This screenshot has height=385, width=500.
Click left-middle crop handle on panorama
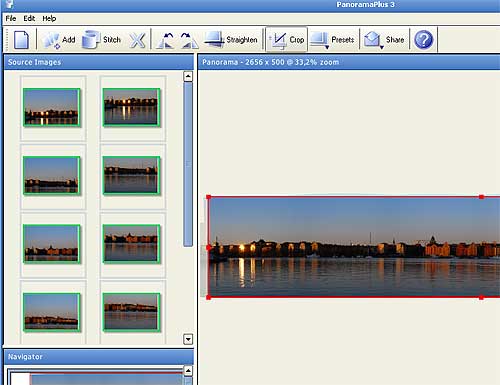[x=209, y=247]
